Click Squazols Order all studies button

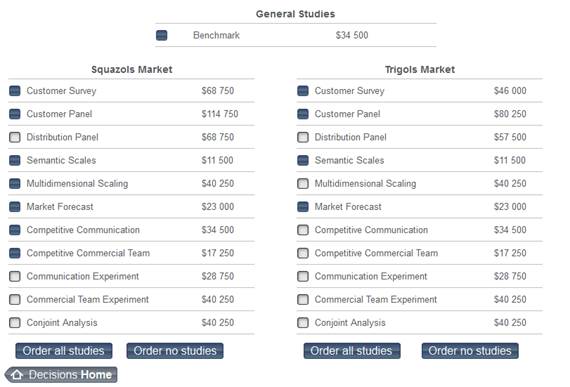pyautogui.click(x=64, y=351)
